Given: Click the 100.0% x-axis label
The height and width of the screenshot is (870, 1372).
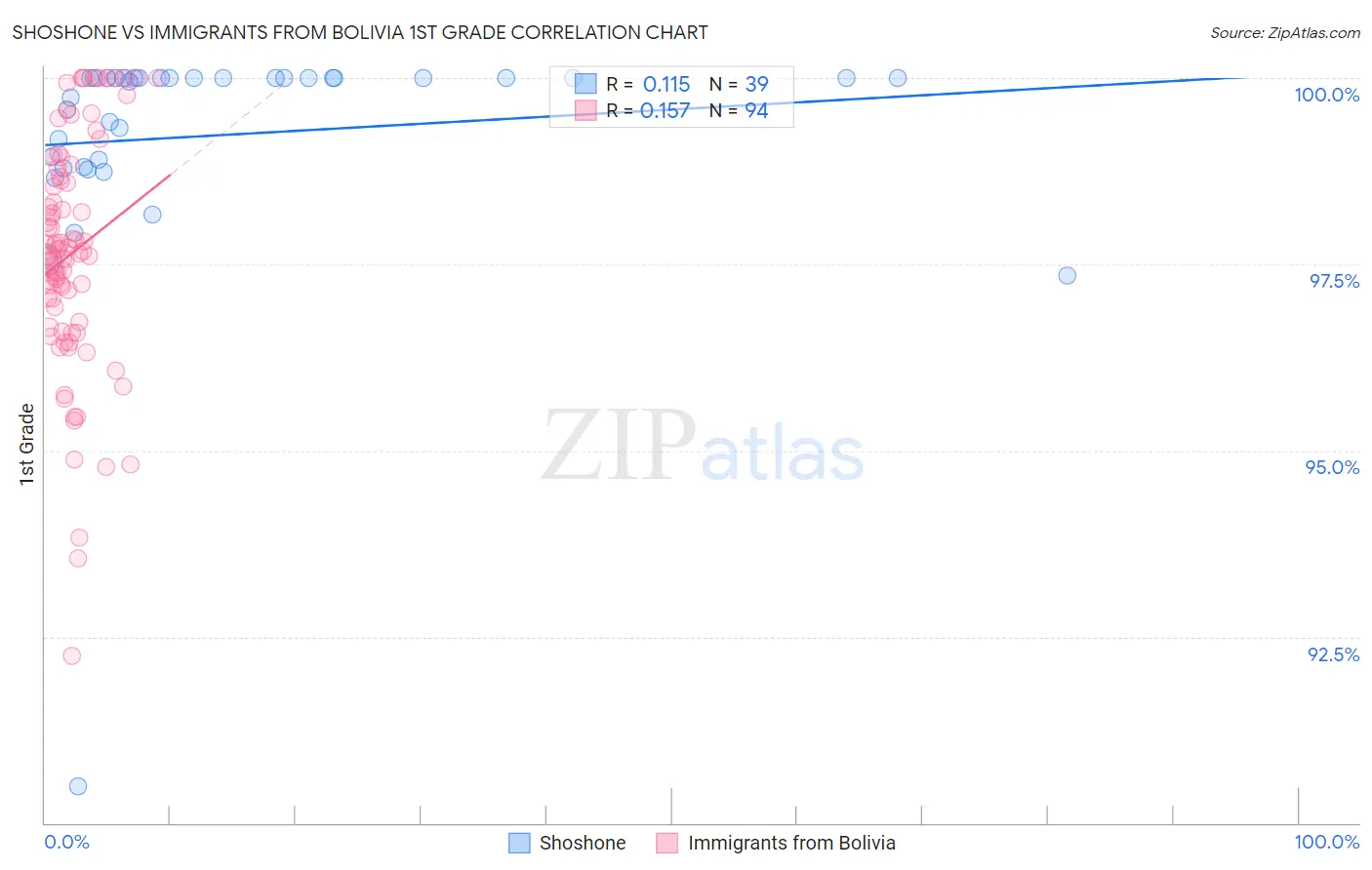Looking at the screenshot, I should click(1326, 842).
